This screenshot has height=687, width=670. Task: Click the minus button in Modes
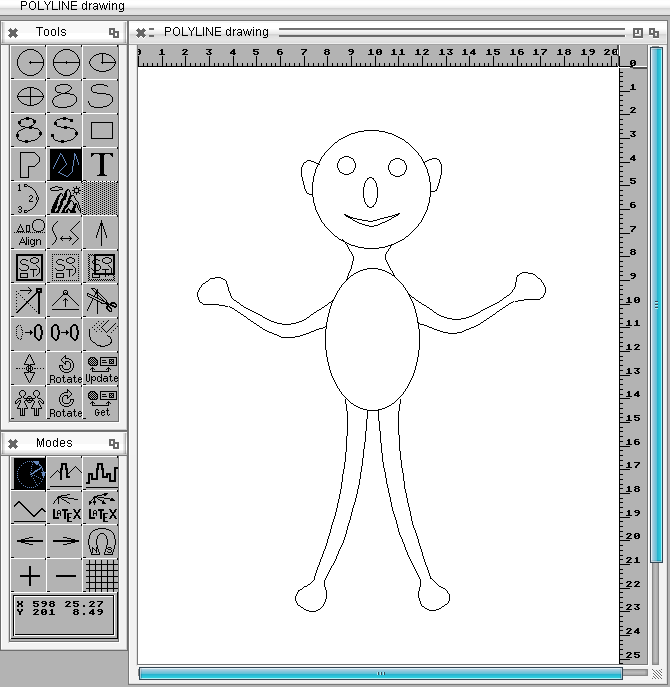click(66, 575)
